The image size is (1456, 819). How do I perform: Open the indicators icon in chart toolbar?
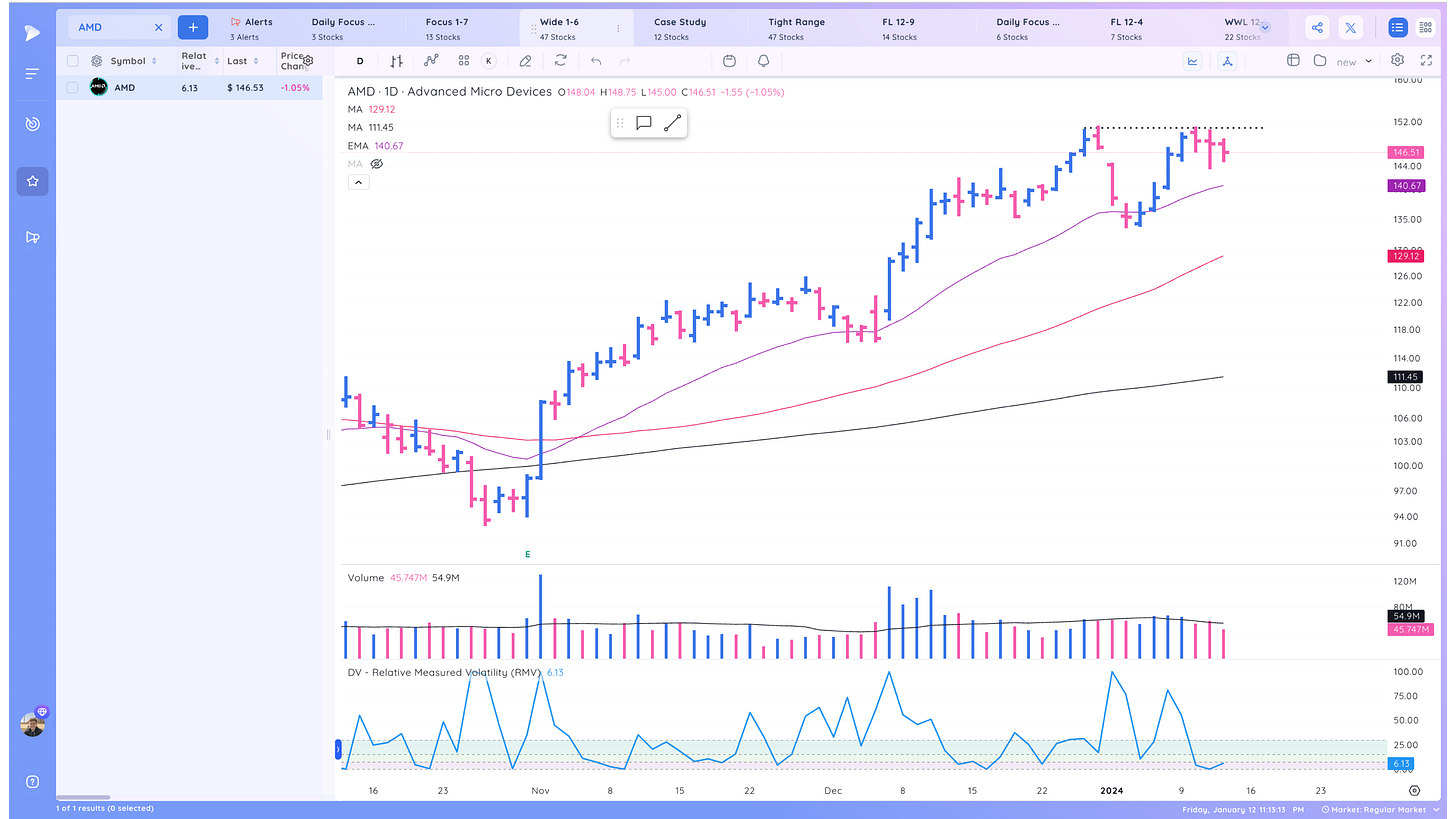[x=431, y=61]
